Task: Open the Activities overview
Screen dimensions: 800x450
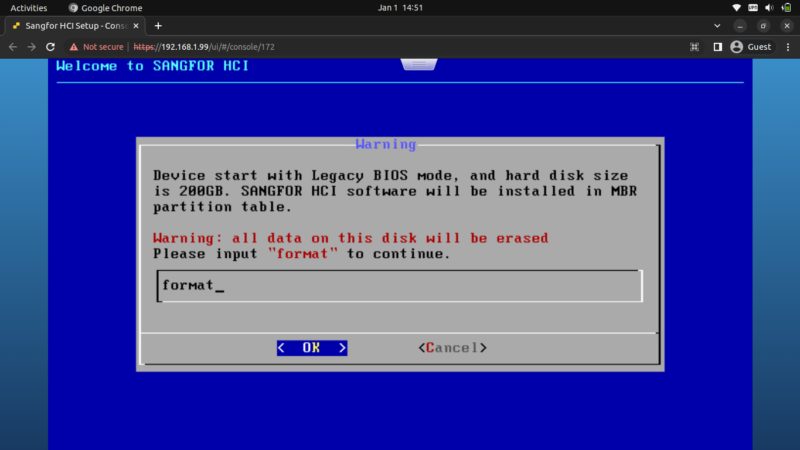Action: (28, 7)
